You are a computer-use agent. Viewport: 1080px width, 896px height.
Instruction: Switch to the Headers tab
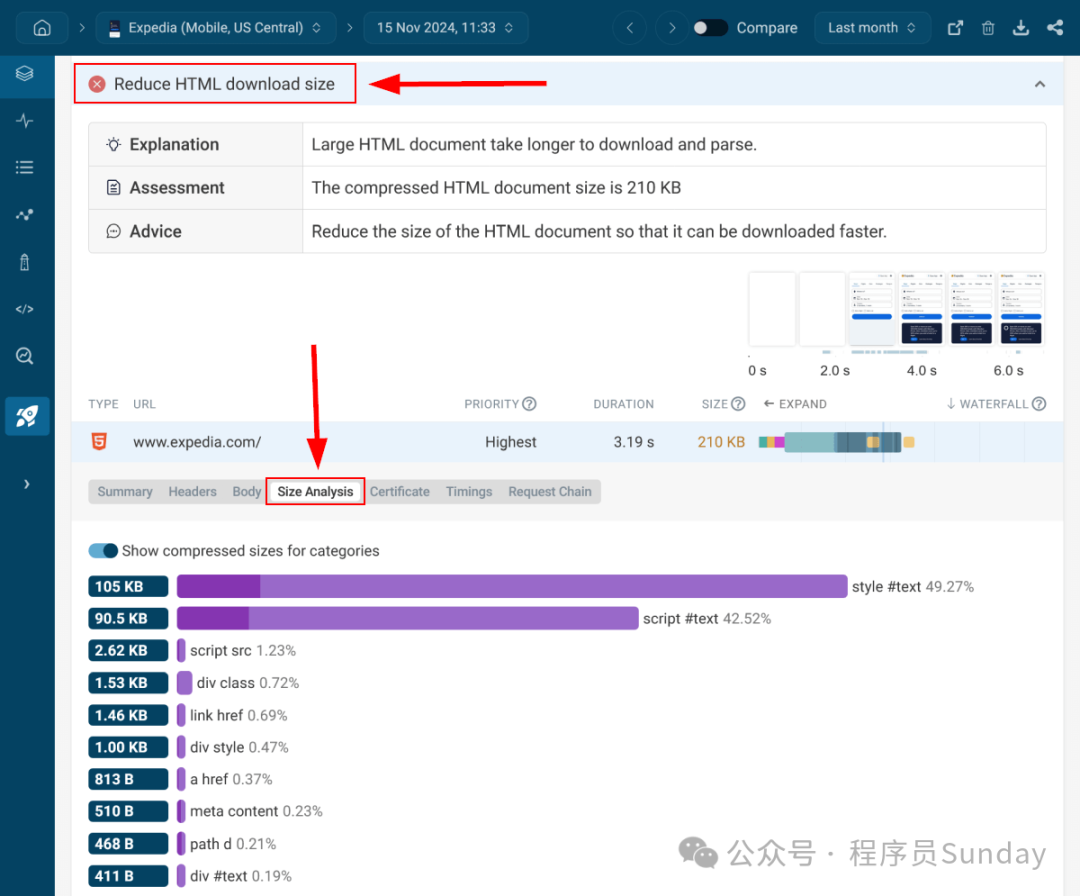tap(192, 492)
